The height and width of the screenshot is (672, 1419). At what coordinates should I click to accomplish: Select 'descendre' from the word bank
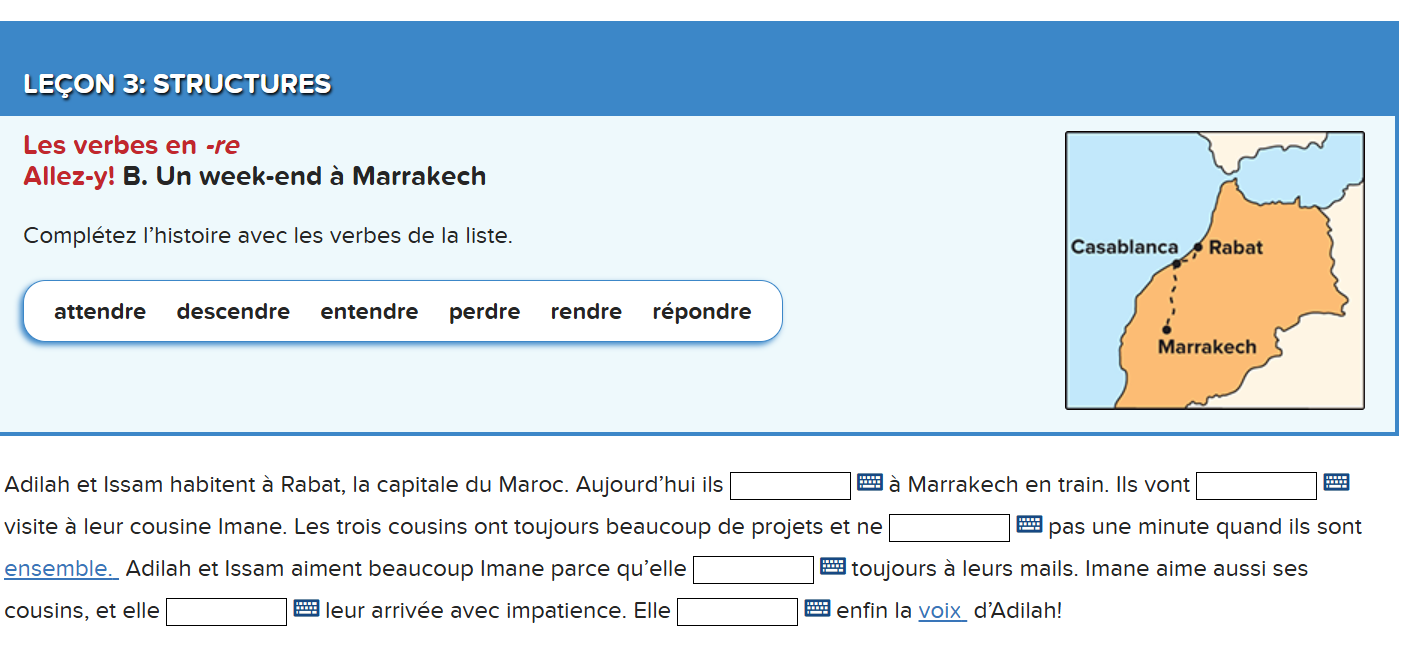(x=233, y=311)
